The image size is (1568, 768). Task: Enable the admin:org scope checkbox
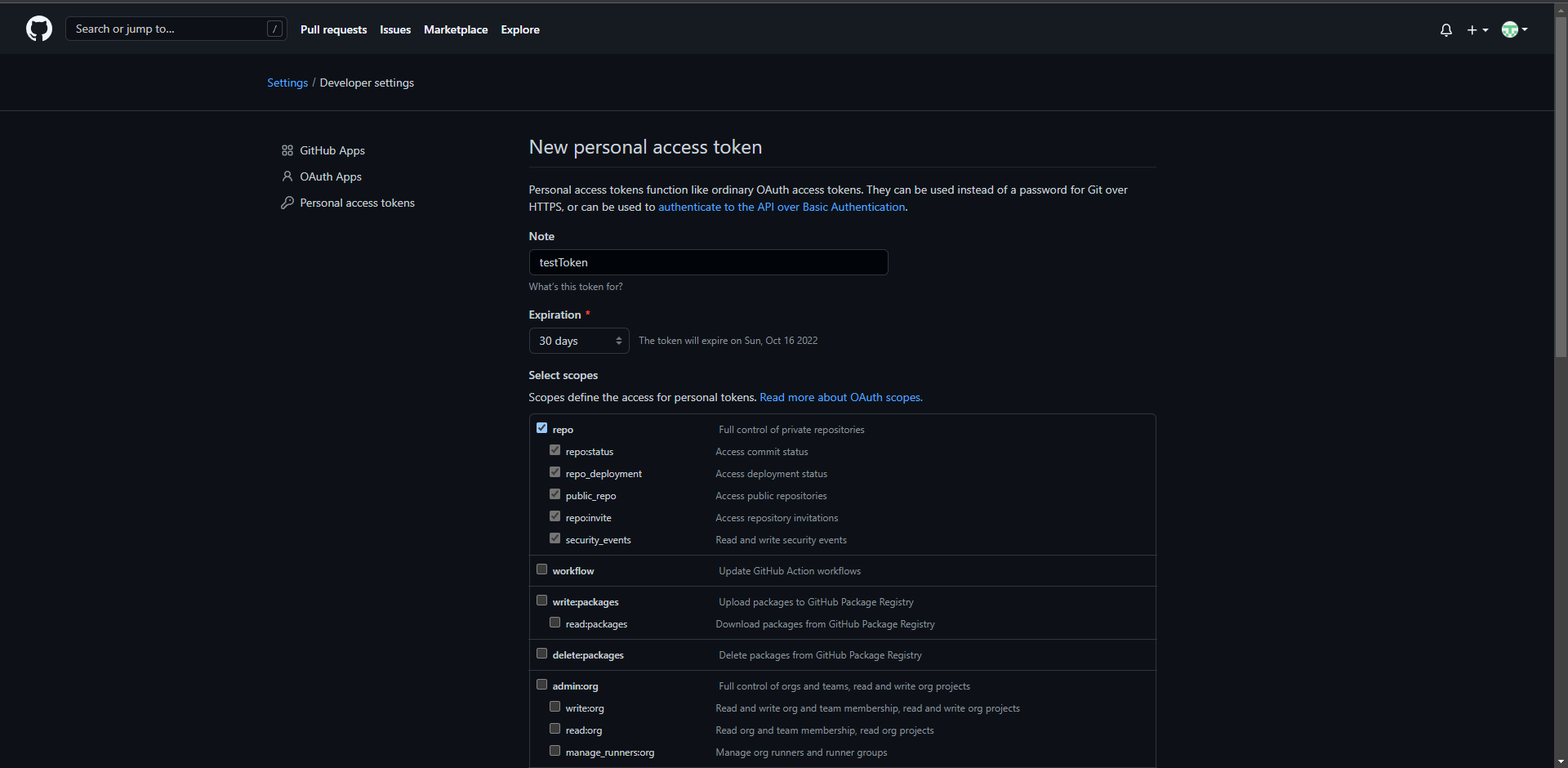[541, 685]
